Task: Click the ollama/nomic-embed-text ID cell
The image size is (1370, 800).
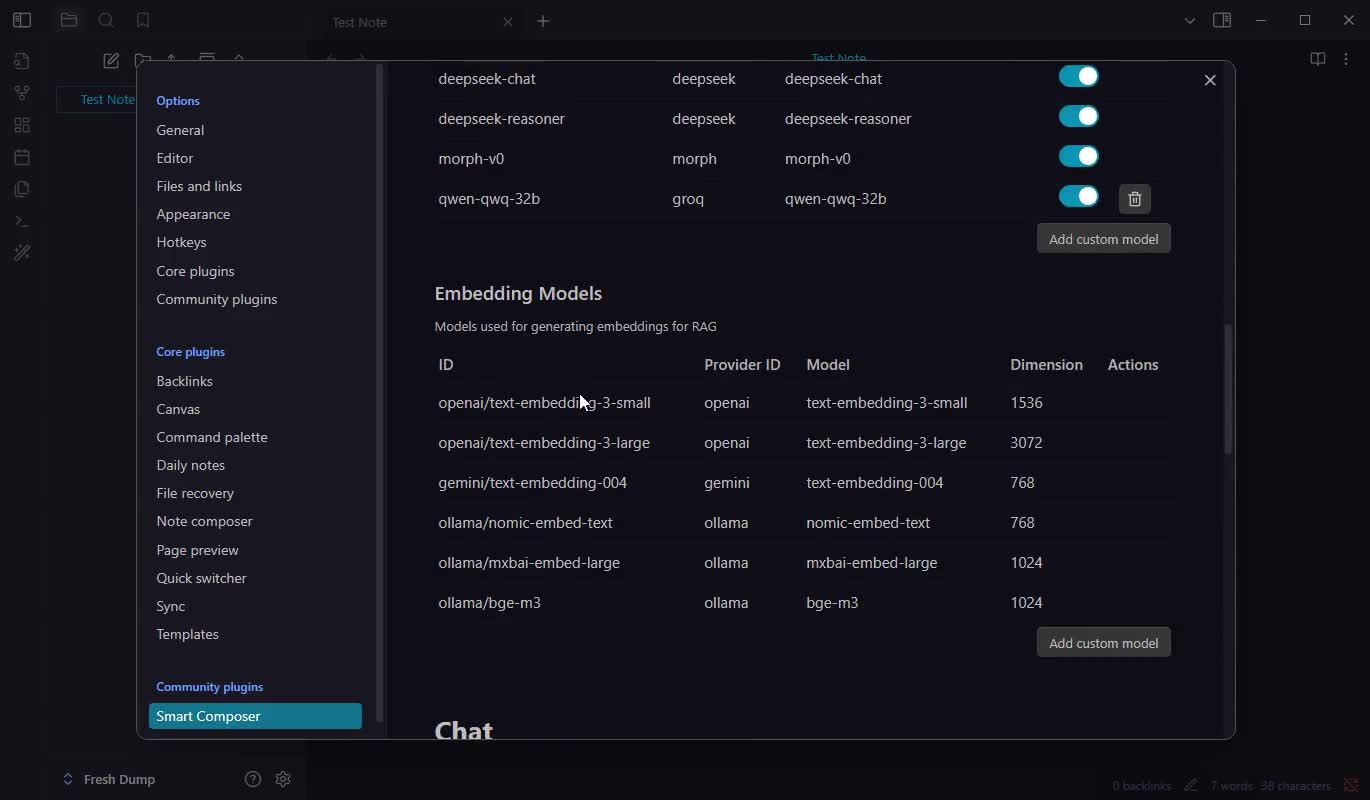Action: (525, 523)
